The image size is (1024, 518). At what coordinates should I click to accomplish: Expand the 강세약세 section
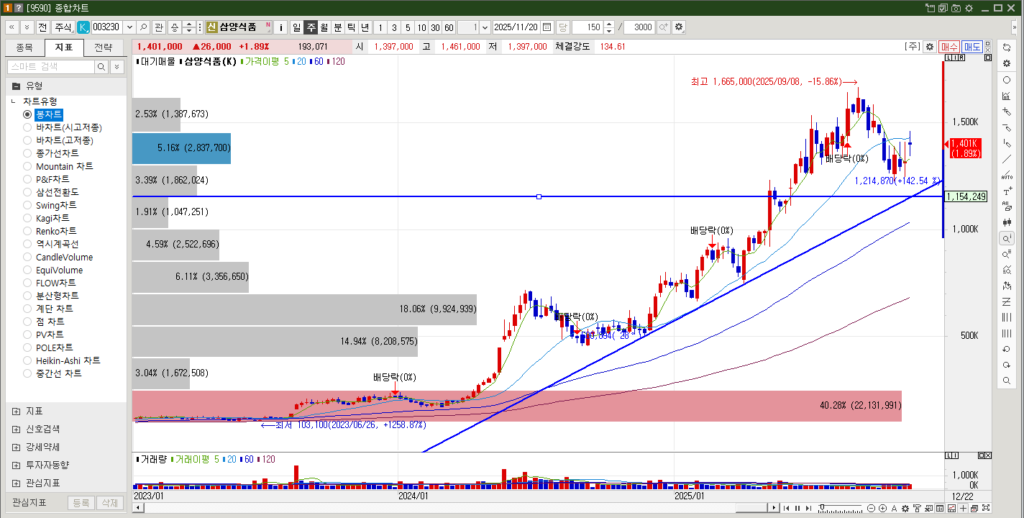click(x=16, y=447)
